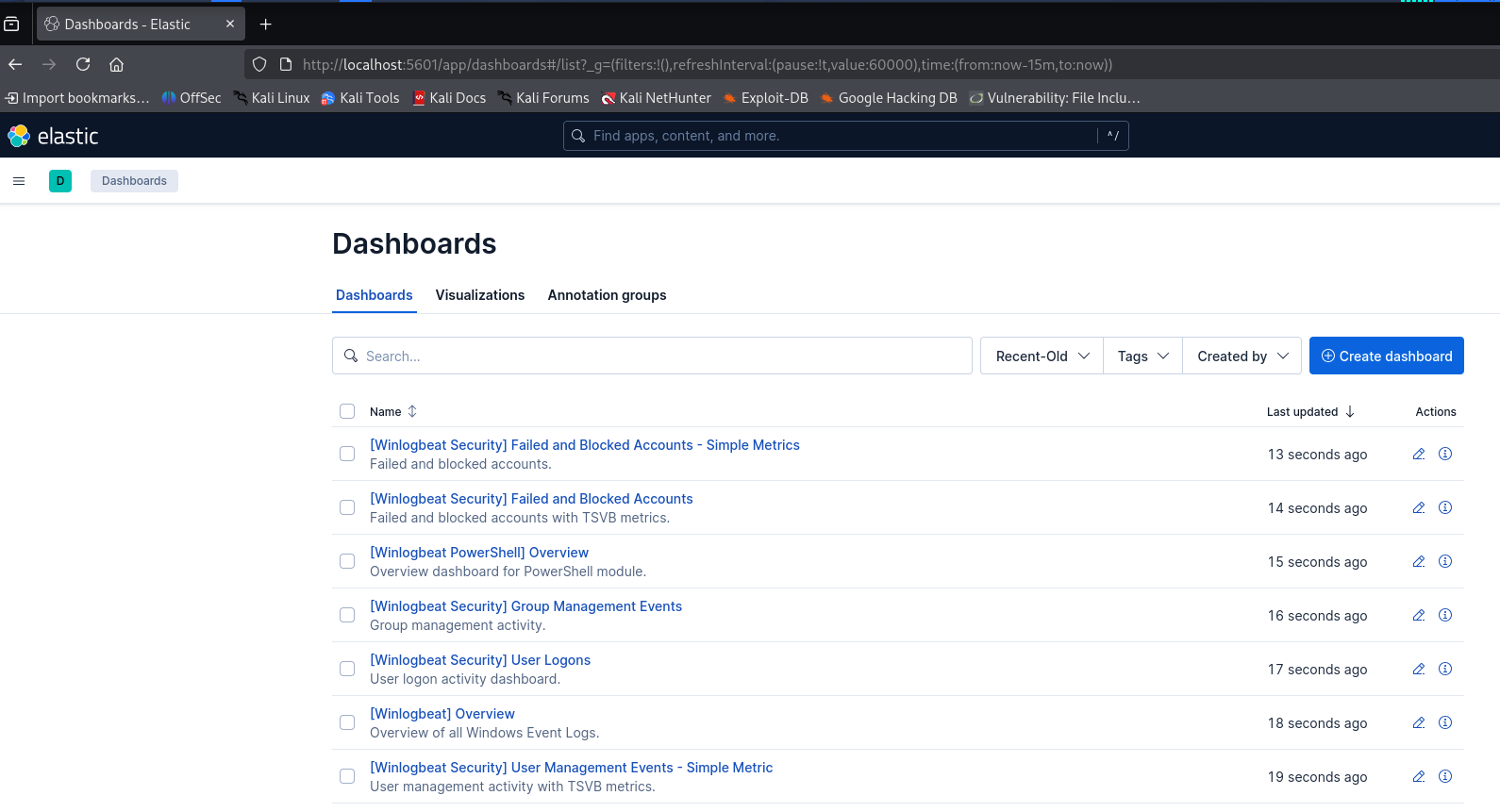Show info for User Logons dashboard
Screen dimensions: 1500x812
point(1444,669)
